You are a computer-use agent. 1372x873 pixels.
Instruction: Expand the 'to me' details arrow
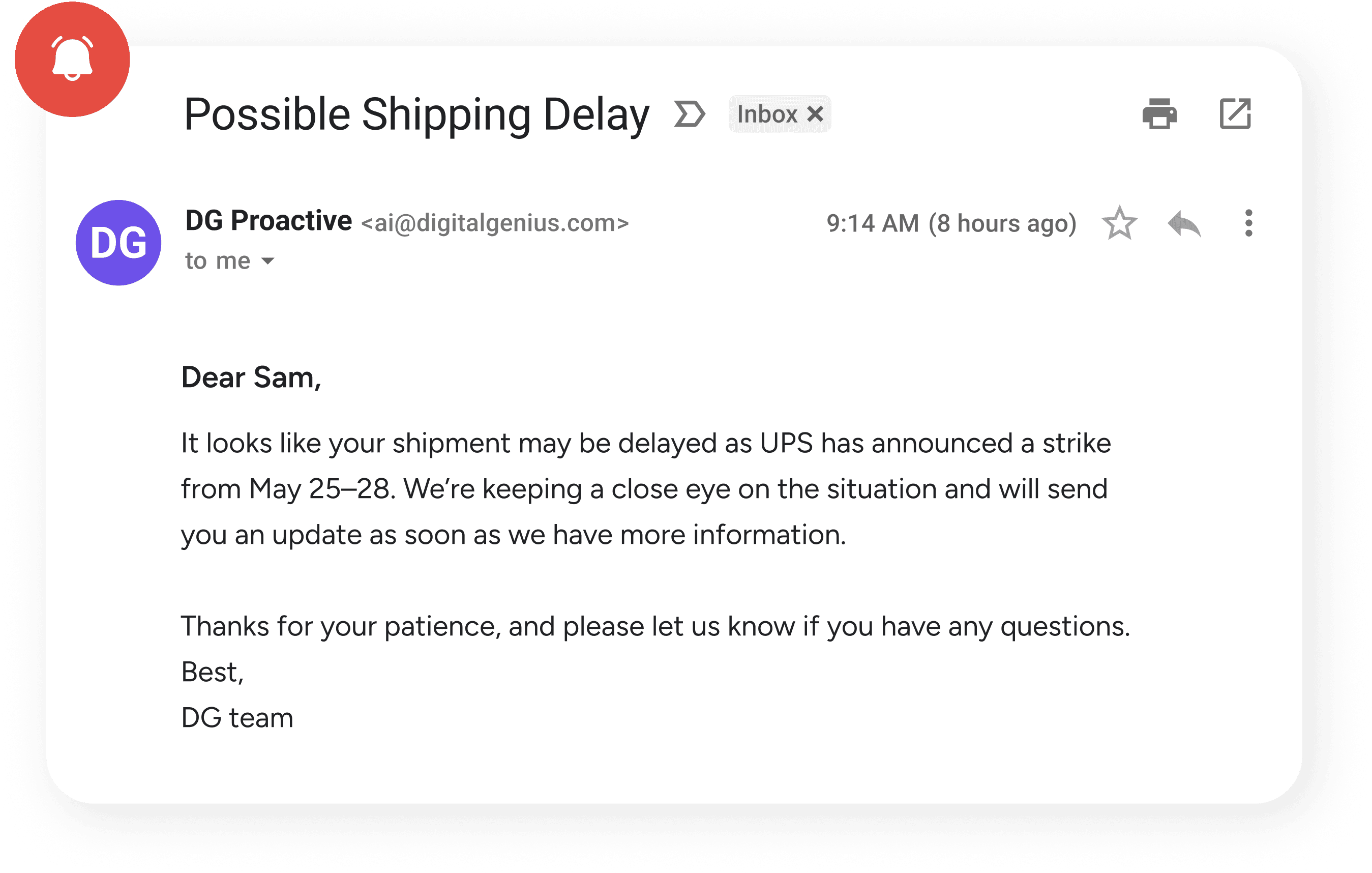pyautogui.click(x=268, y=261)
